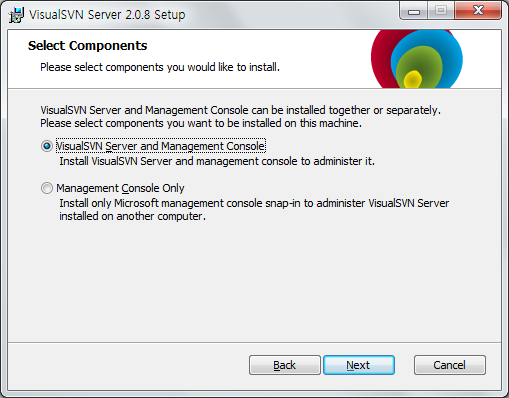Click the 'Management Console Only' label text
The width and height of the screenshot is (509, 398).
pos(120,188)
